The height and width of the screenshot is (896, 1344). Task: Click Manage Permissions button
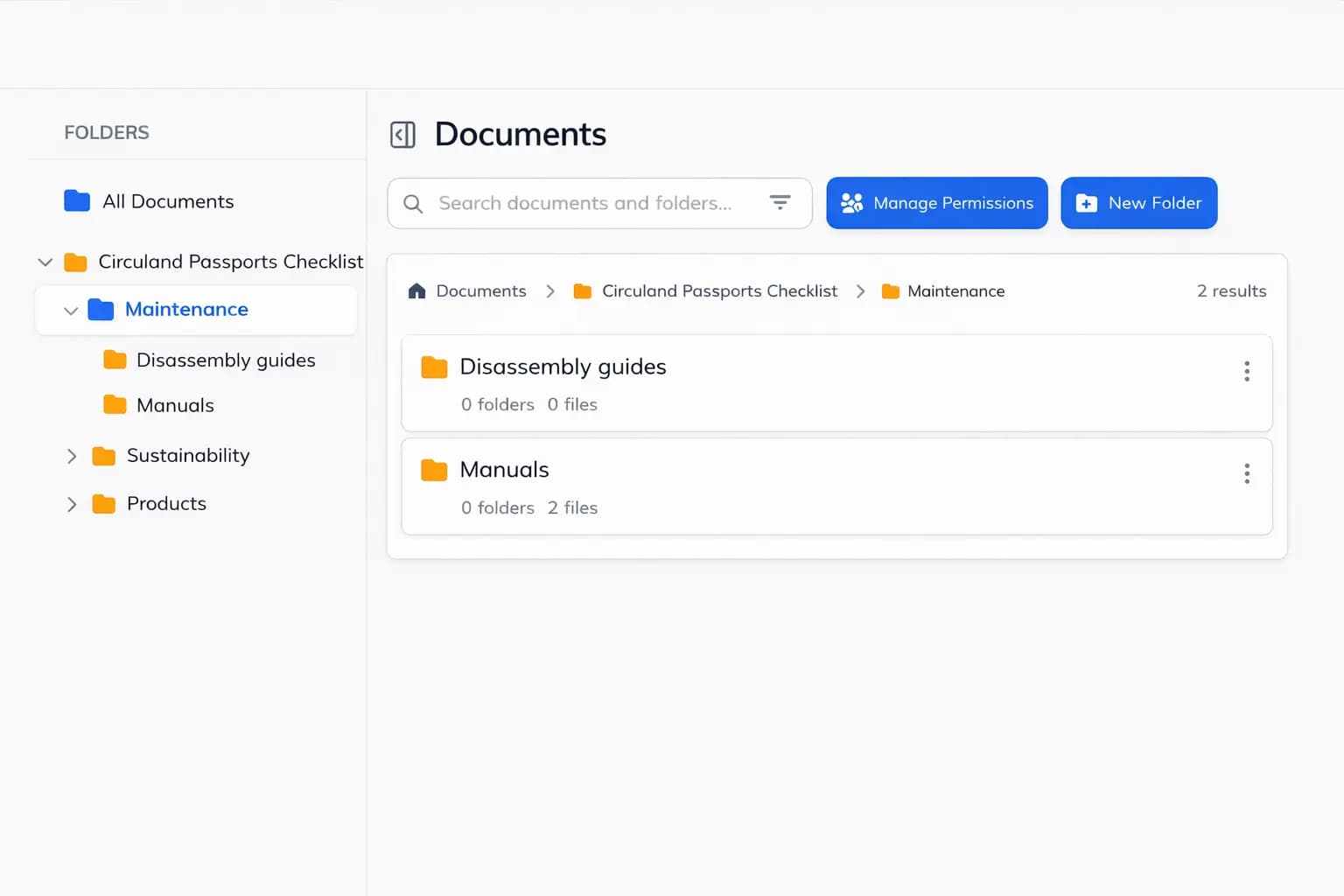coord(937,203)
